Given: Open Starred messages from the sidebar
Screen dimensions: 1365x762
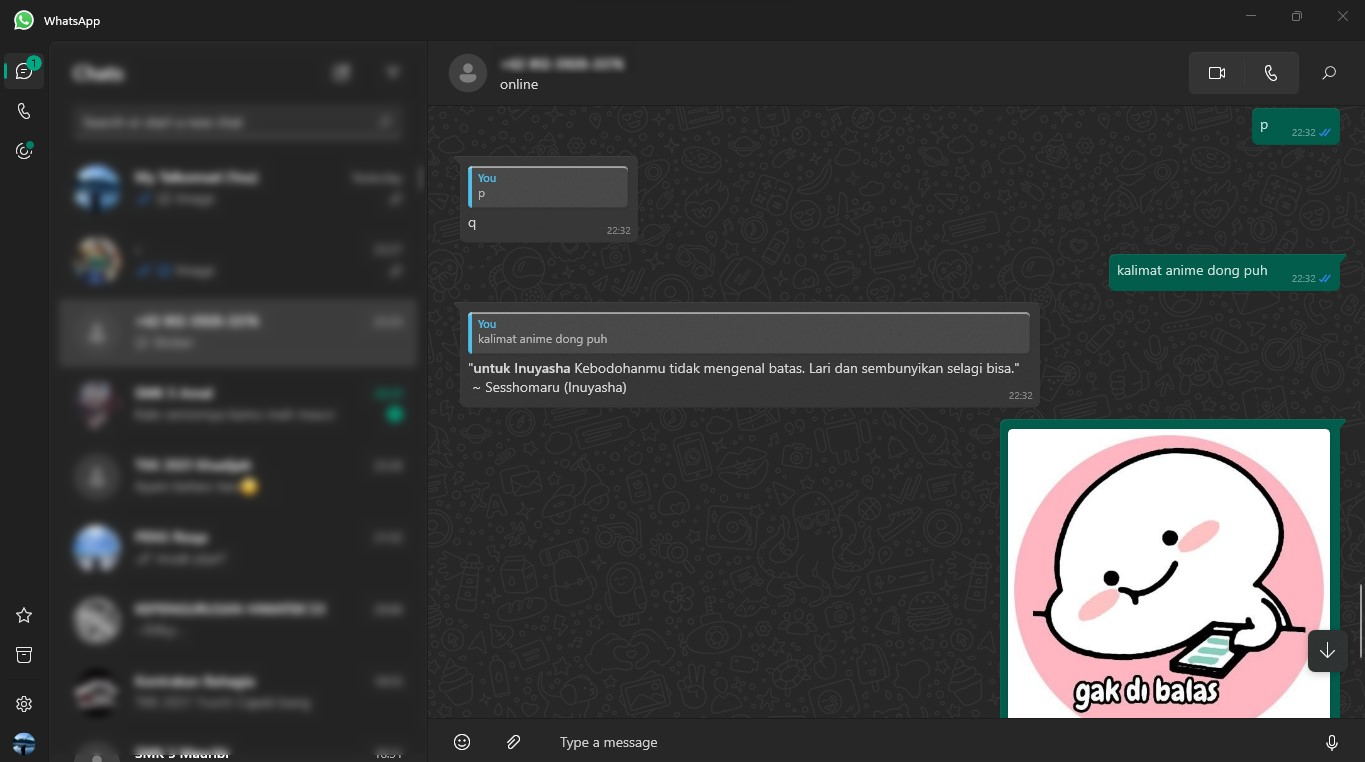Looking at the screenshot, I should [24, 615].
